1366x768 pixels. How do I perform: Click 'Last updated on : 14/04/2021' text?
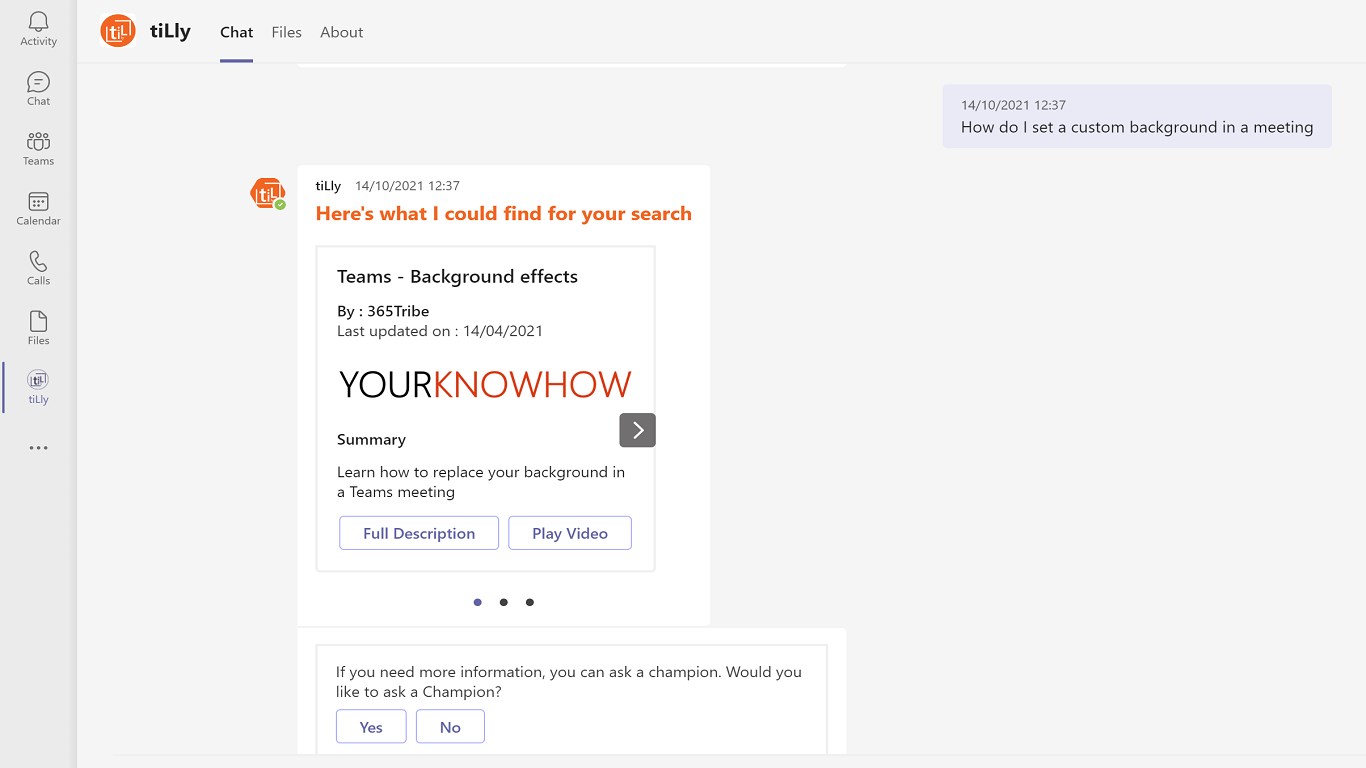(x=440, y=331)
